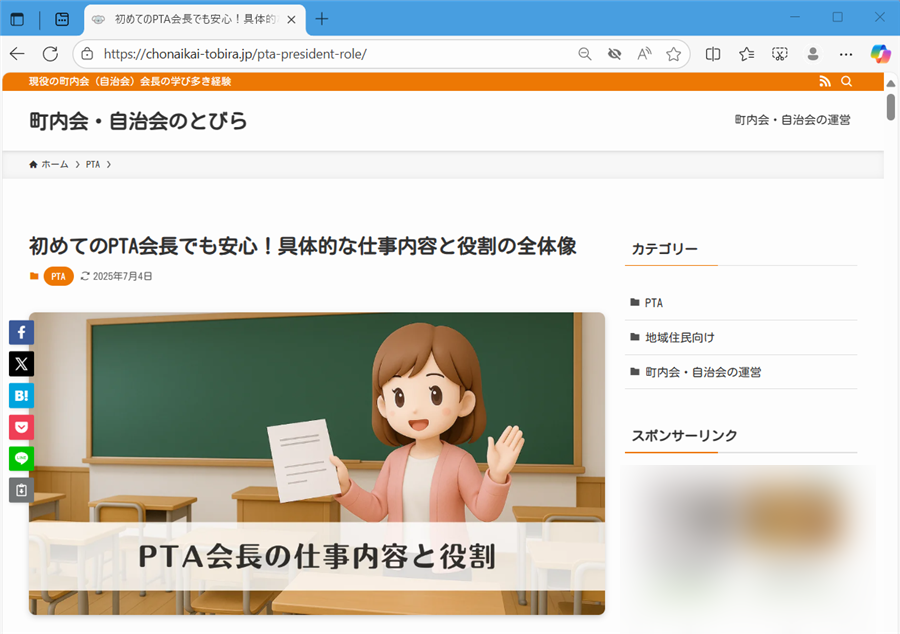Open the browser profile menu

[x=813, y=54]
